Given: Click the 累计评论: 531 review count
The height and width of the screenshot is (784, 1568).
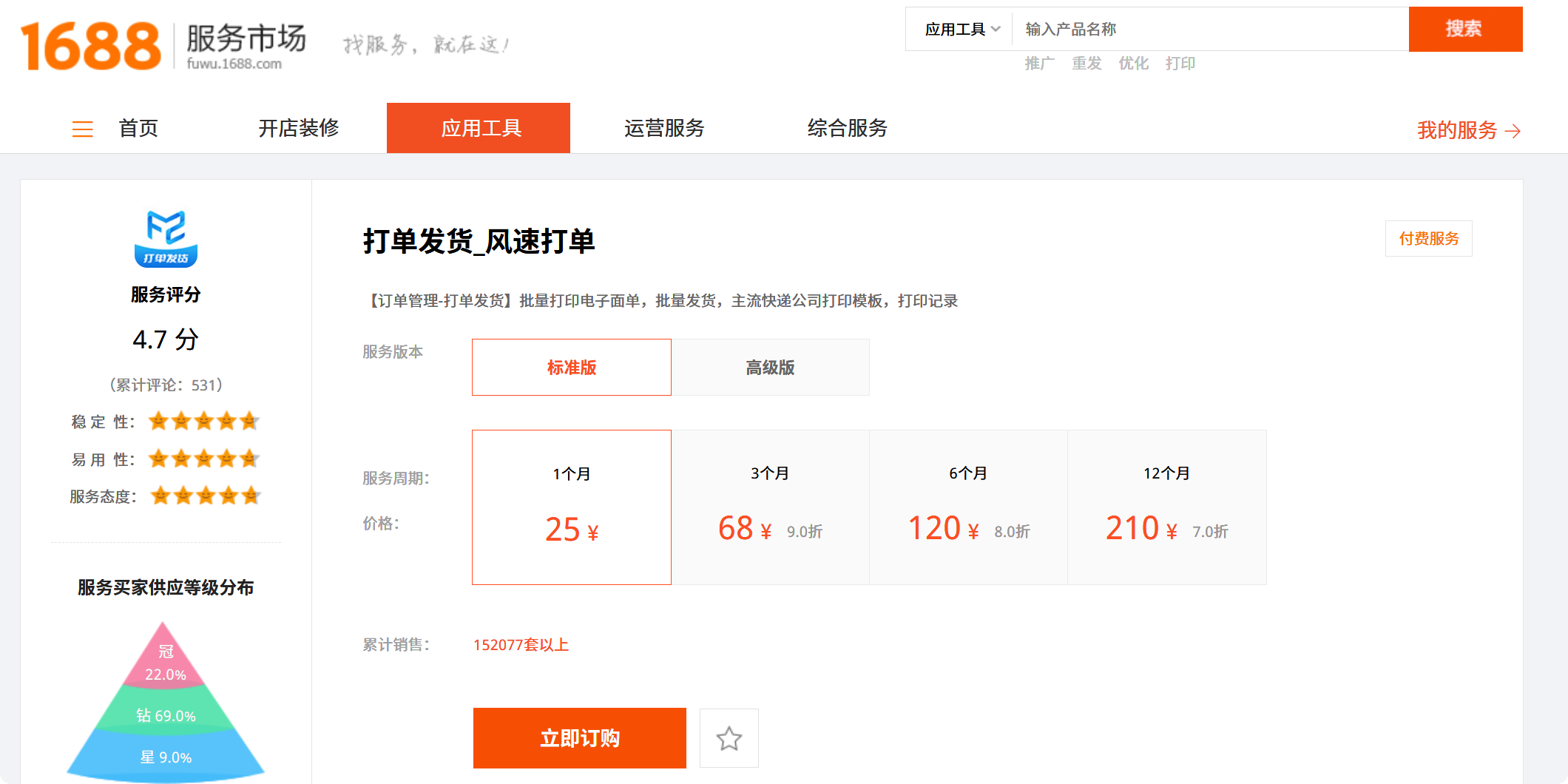Looking at the screenshot, I should point(166,385).
